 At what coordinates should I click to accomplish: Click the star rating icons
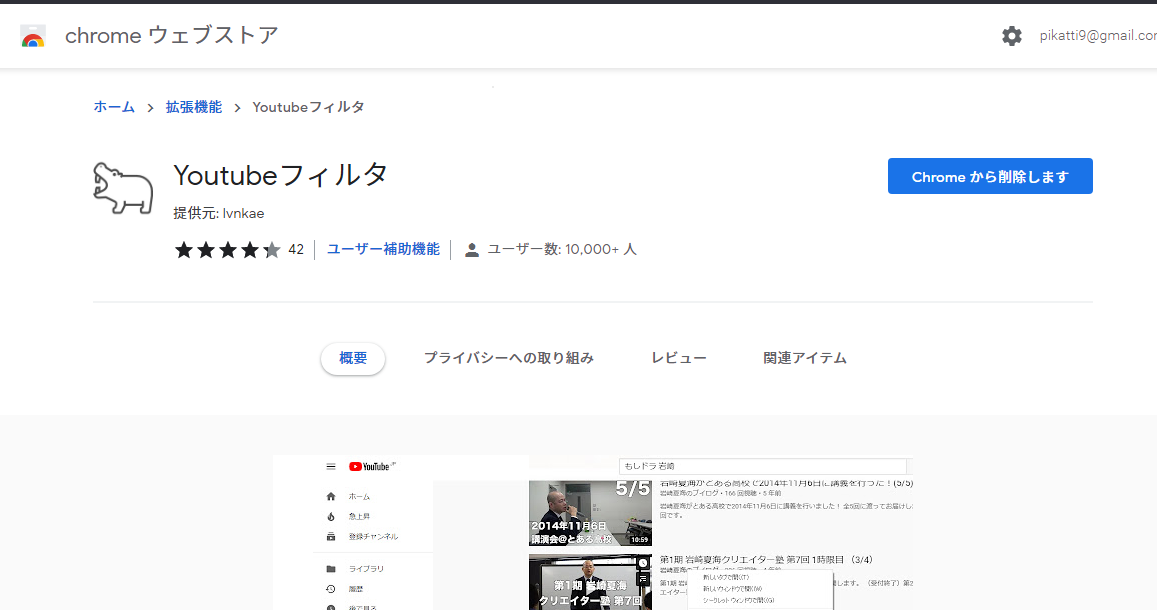(x=227, y=250)
